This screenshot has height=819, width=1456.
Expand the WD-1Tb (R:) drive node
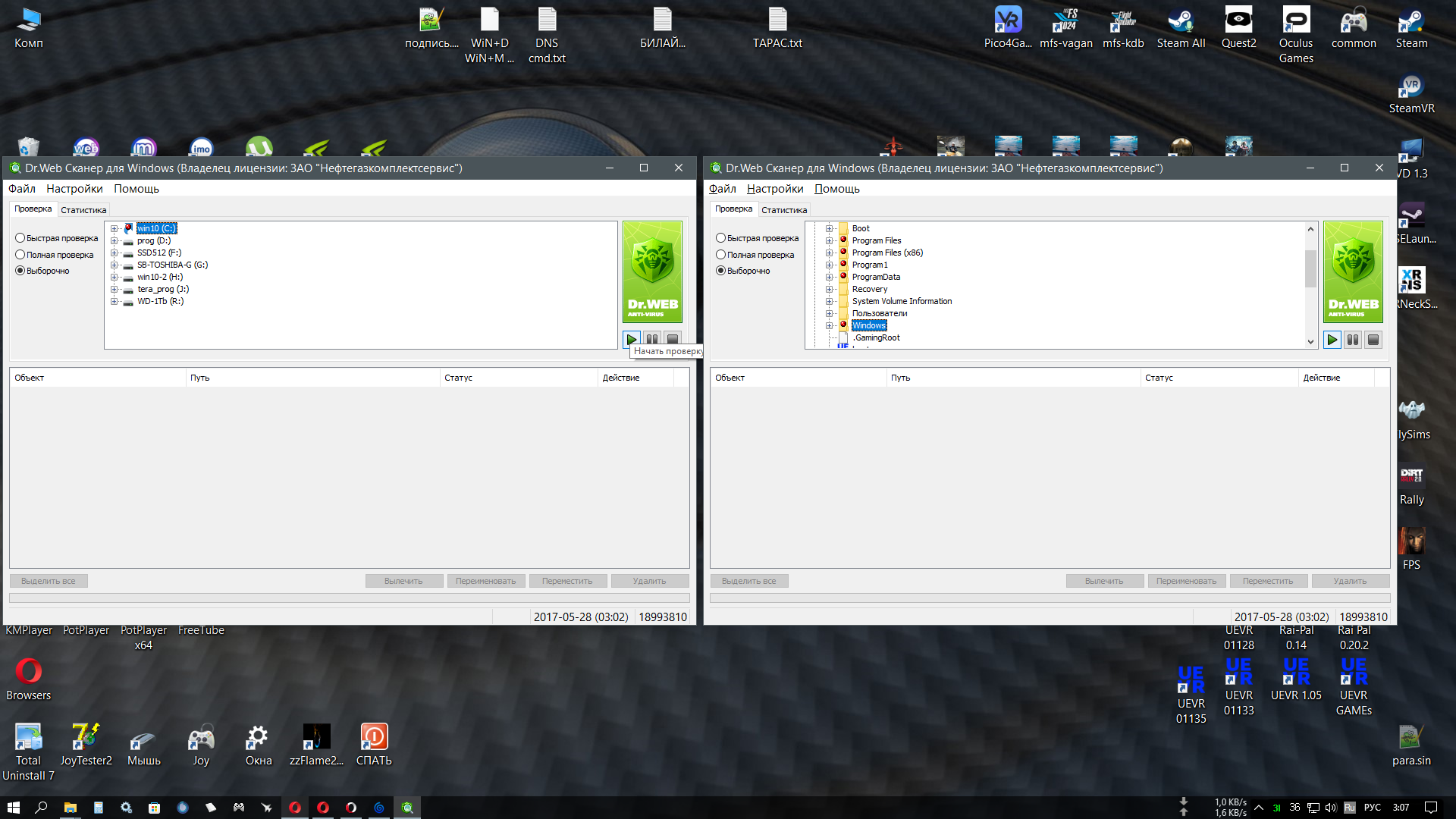(x=115, y=301)
